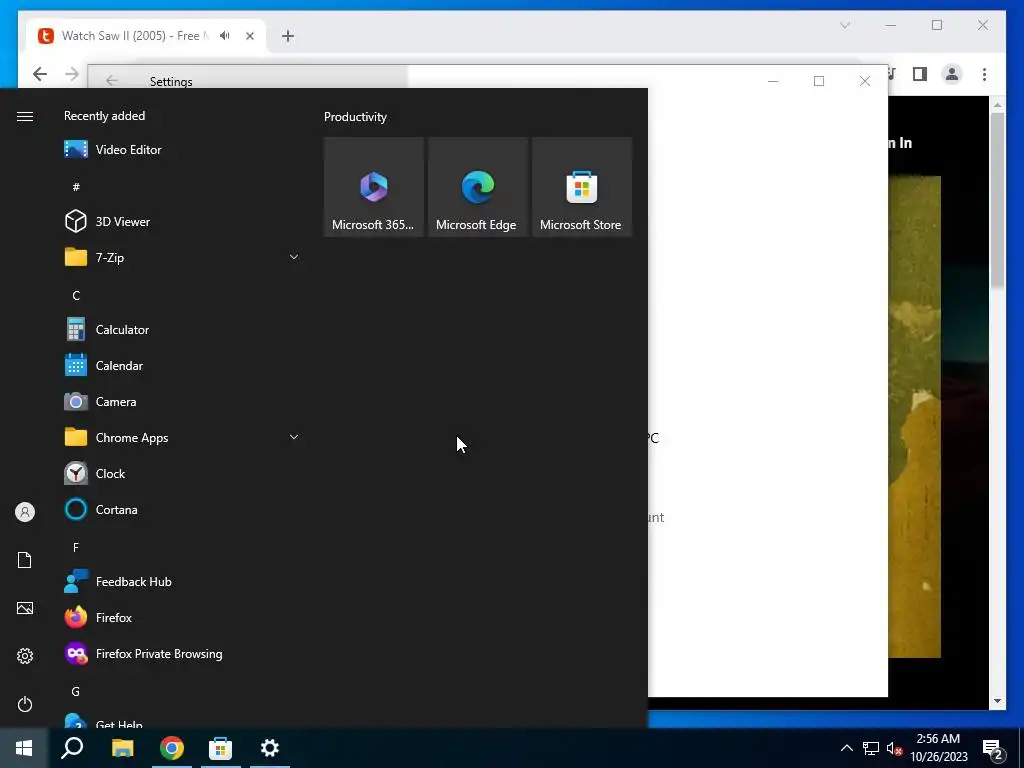Open taskbar Search
The image size is (1024, 768).
coord(72,748)
